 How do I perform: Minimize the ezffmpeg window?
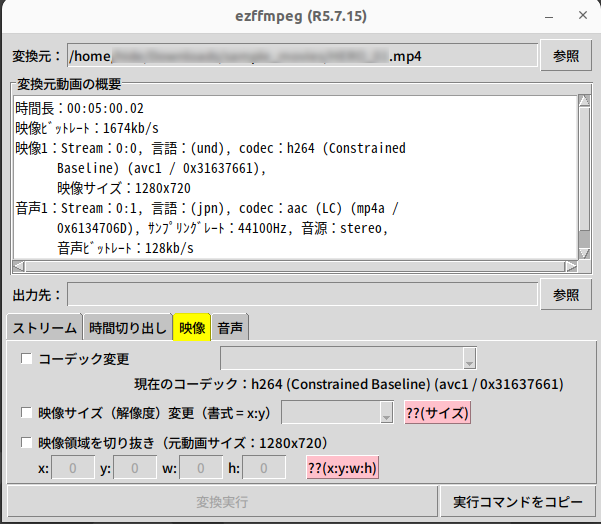[x=546, y=16]
